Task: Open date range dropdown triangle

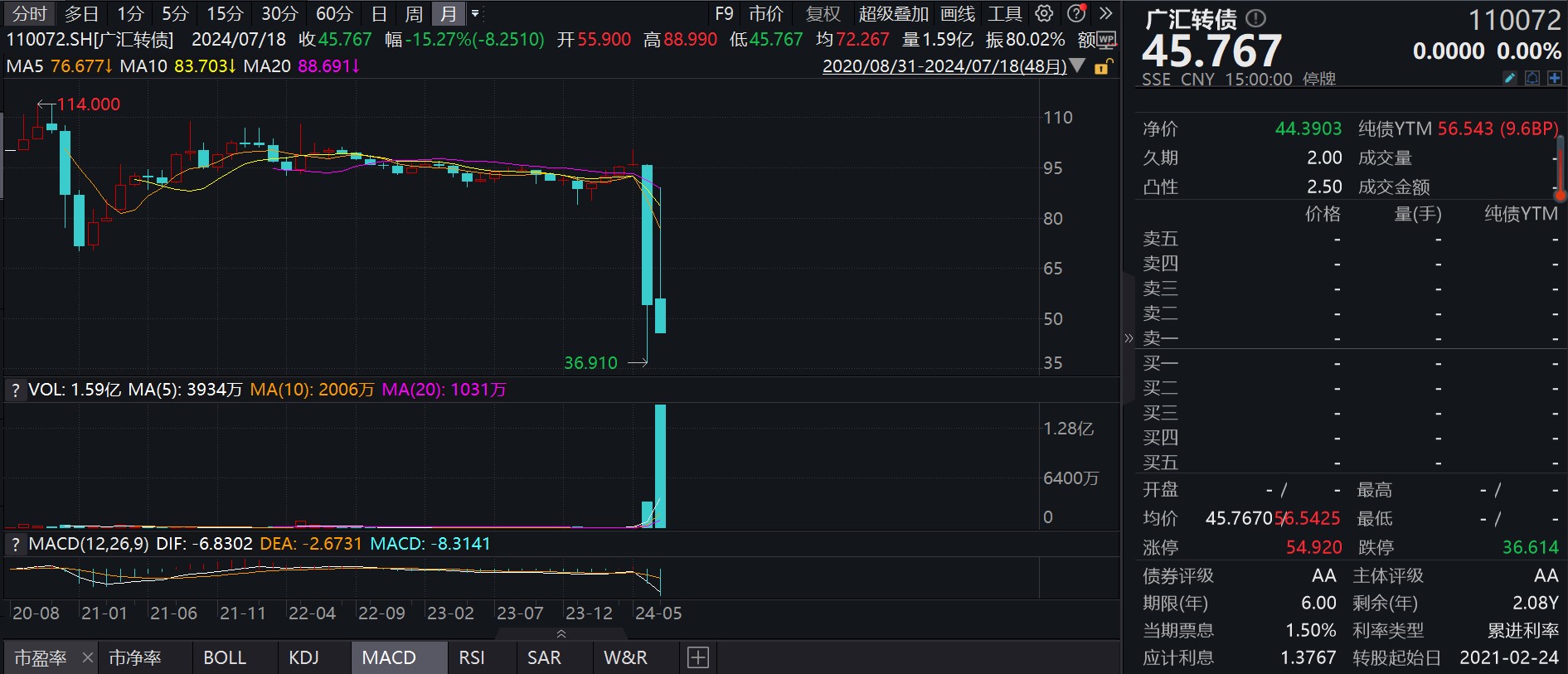Action: tap(1078, 65)
